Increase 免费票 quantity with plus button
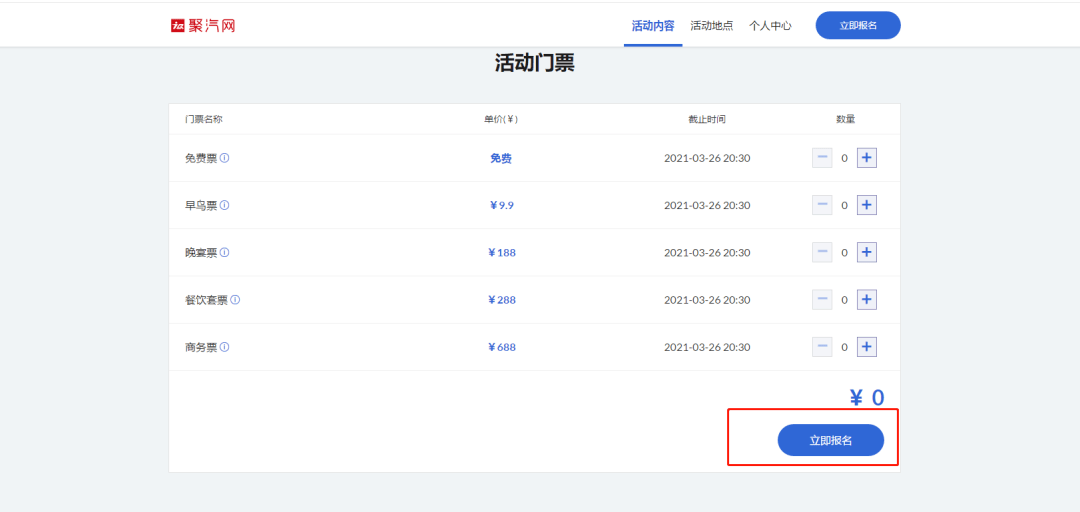The image size is (1080, 512). pyautogui.click(x=867, y=158)
